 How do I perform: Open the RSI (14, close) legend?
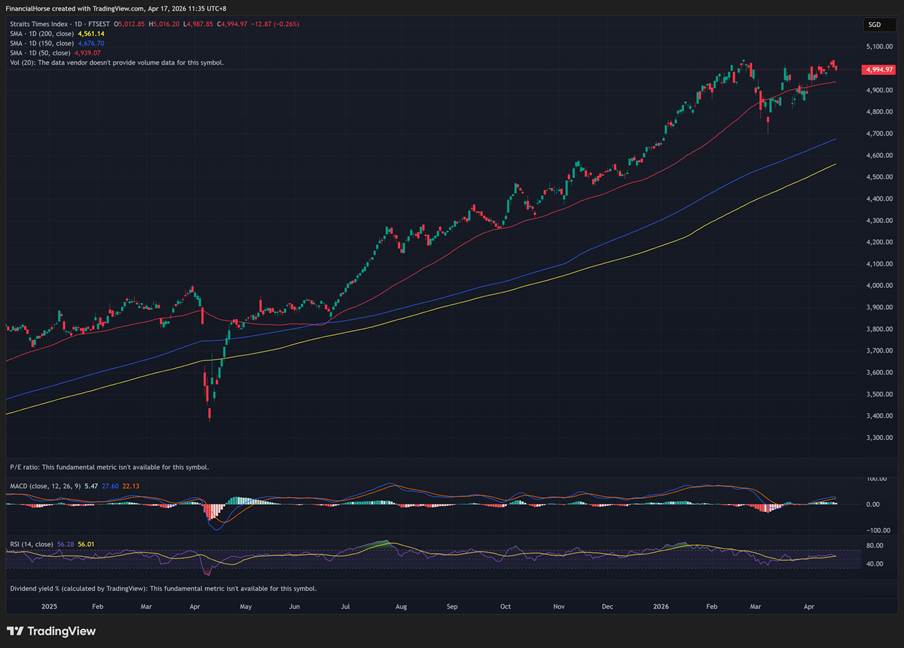click(32, 544)
